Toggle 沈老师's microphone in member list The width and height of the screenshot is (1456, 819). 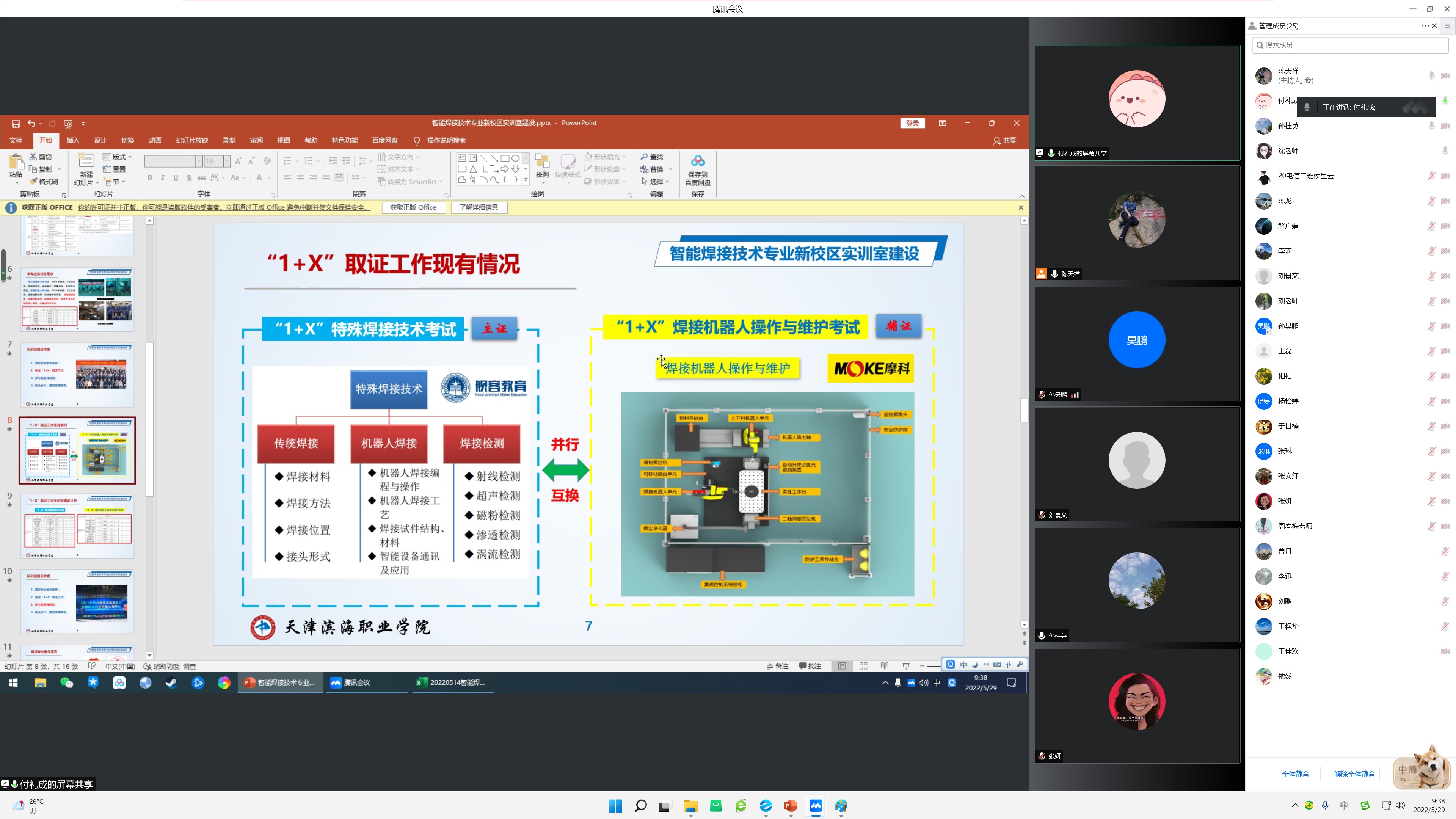pyautogui.click(x=1445, y=151)
